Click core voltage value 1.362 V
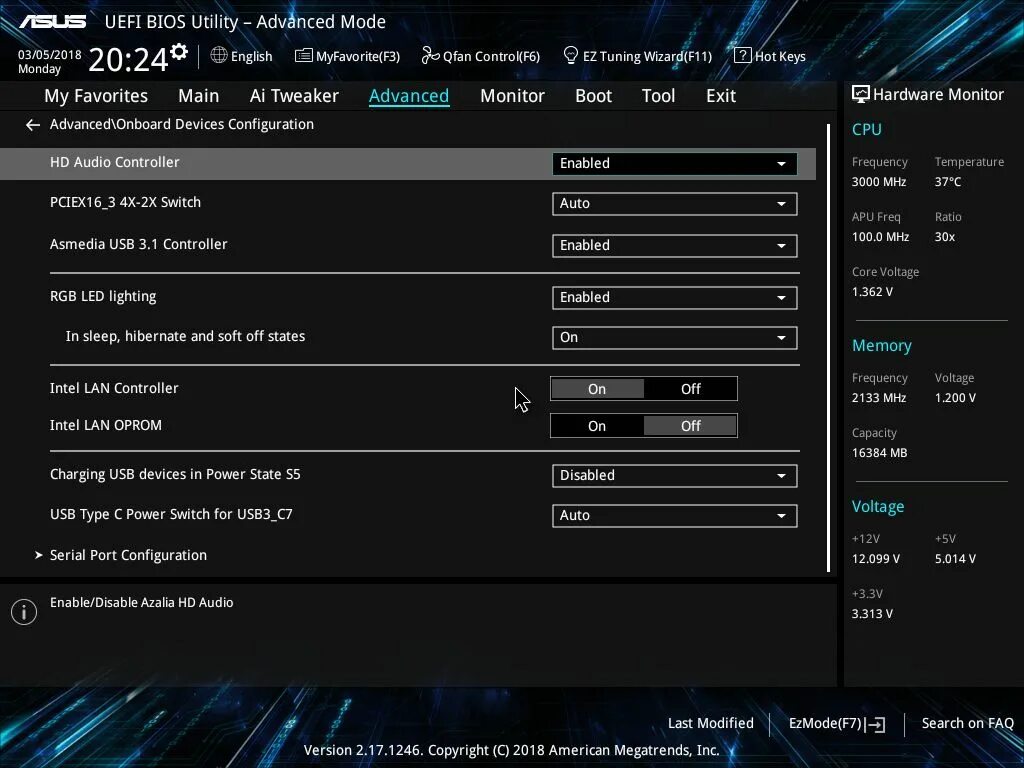The height and width of the screenshot is (768, 1024). coord(872,292)
